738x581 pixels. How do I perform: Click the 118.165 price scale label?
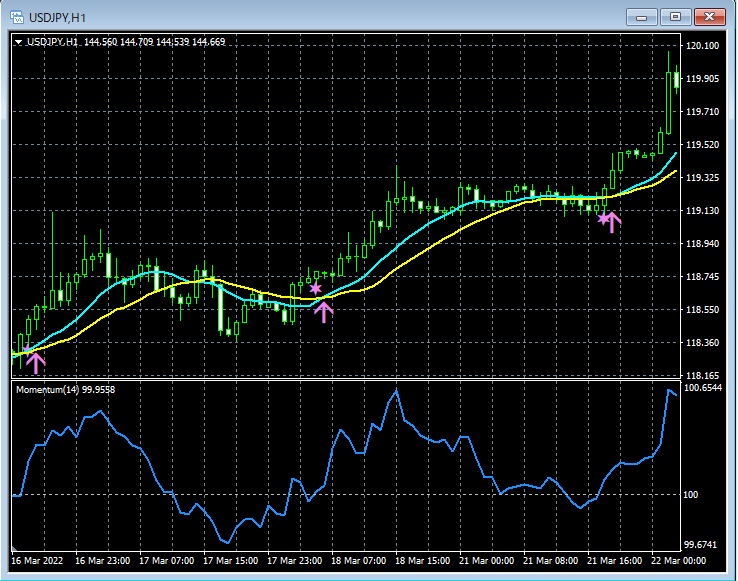[702, 375]
